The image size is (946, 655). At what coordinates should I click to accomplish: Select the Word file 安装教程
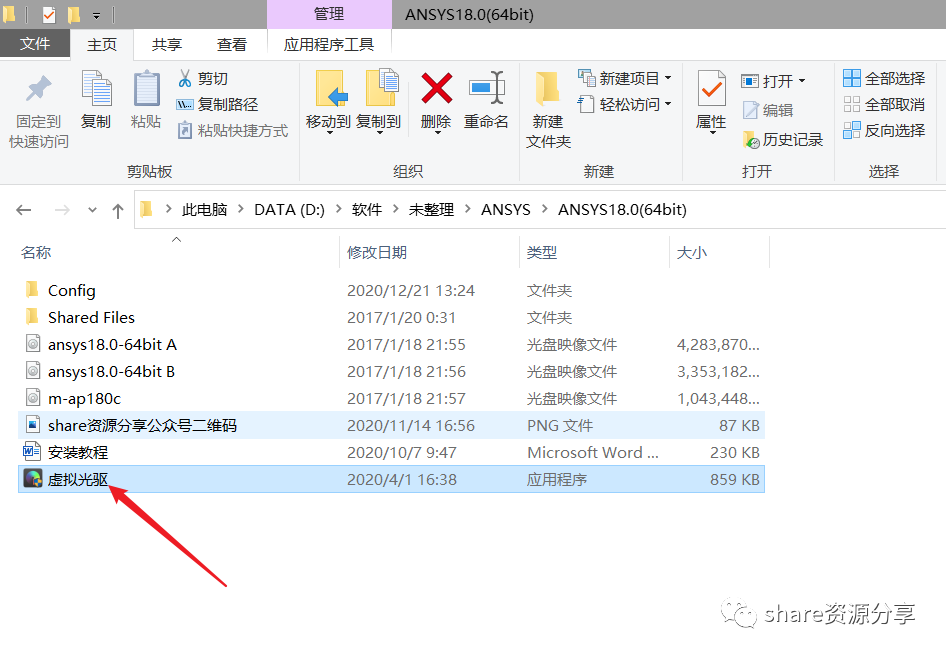392,452
